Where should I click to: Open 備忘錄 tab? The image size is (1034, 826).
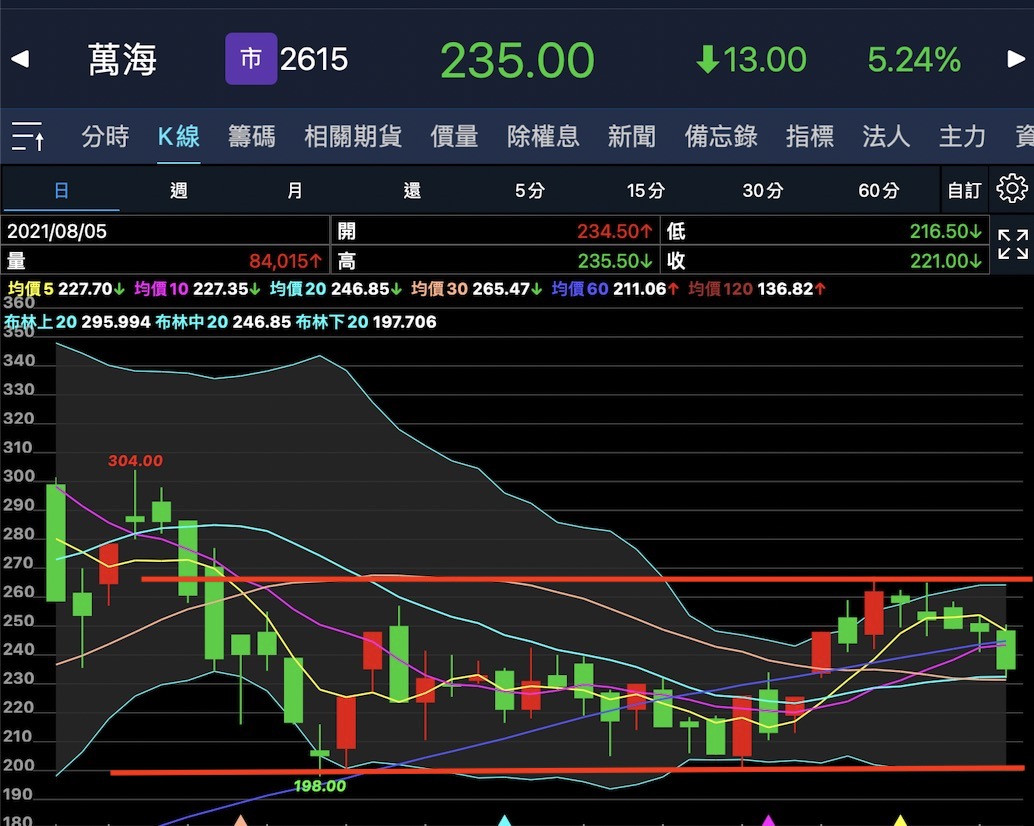click(721, 136)
